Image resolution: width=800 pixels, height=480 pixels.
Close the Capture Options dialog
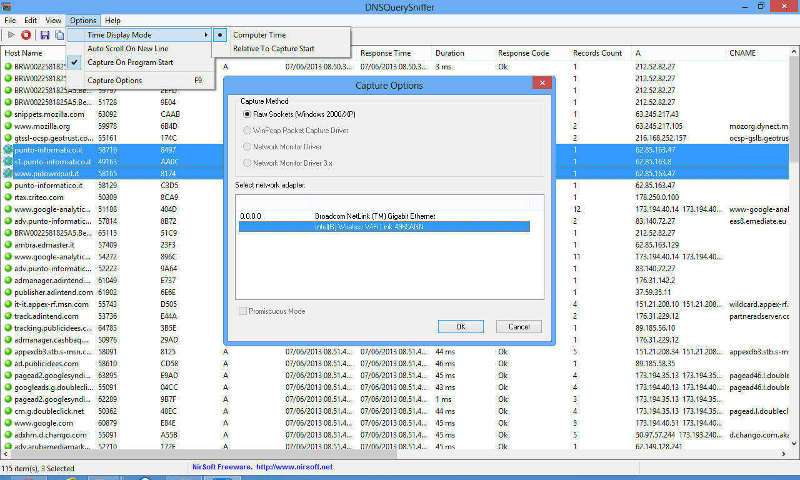pos(541,84)
